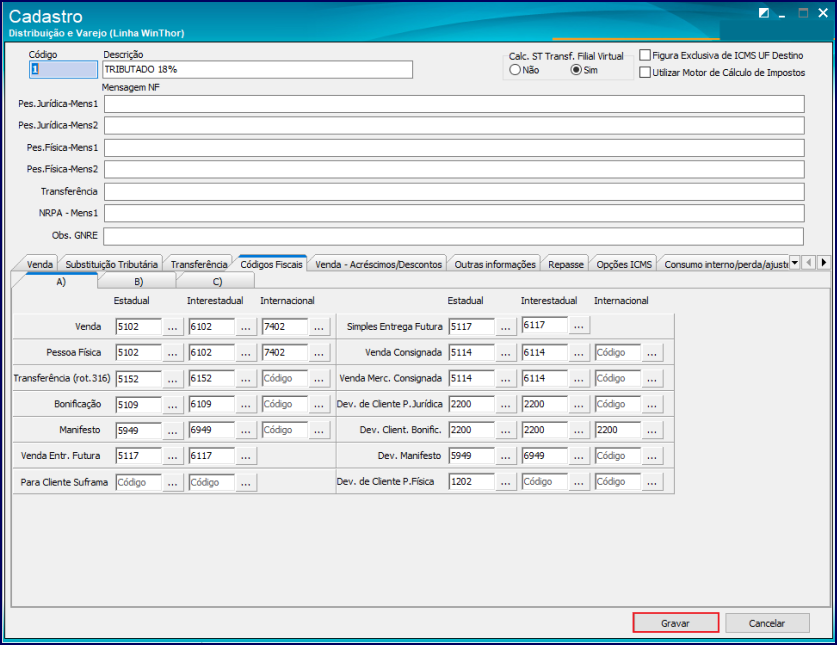Open the Venda - Acréscimos/Descontos tab
Viewport: 837px width, 645px height.
click(x=378, y=264)
